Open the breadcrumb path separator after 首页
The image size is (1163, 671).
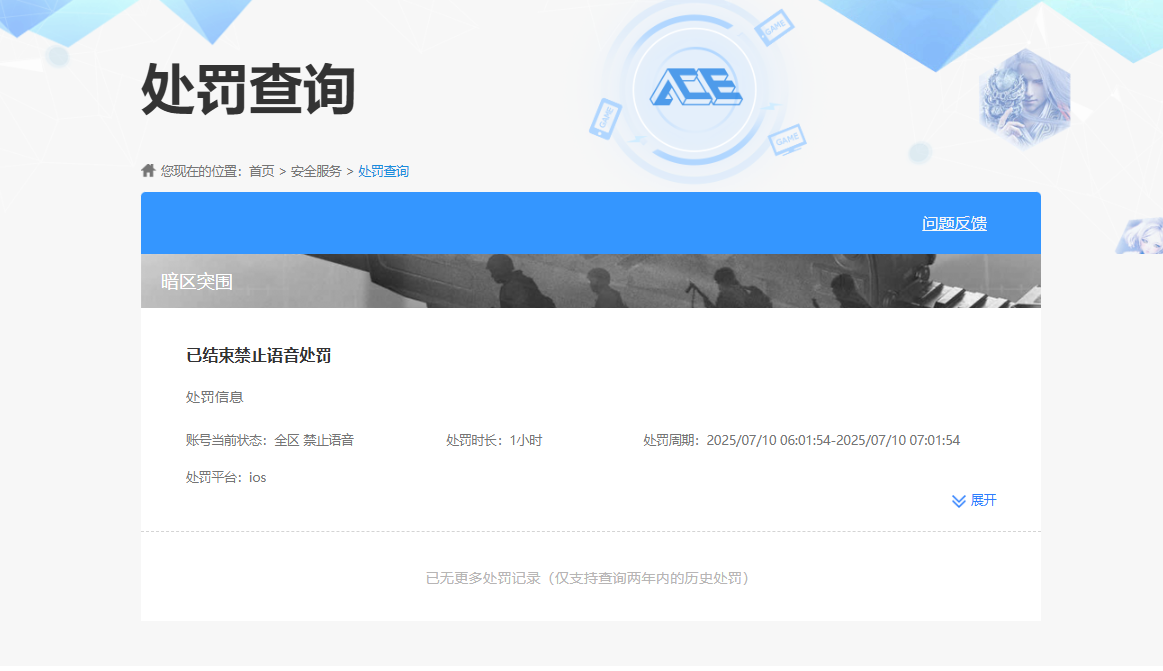click(282, 170)
